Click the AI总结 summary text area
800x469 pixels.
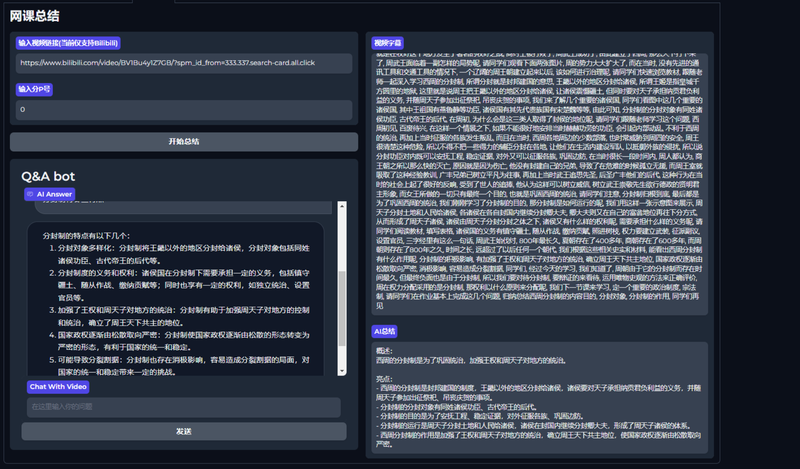tap(539, 398)
